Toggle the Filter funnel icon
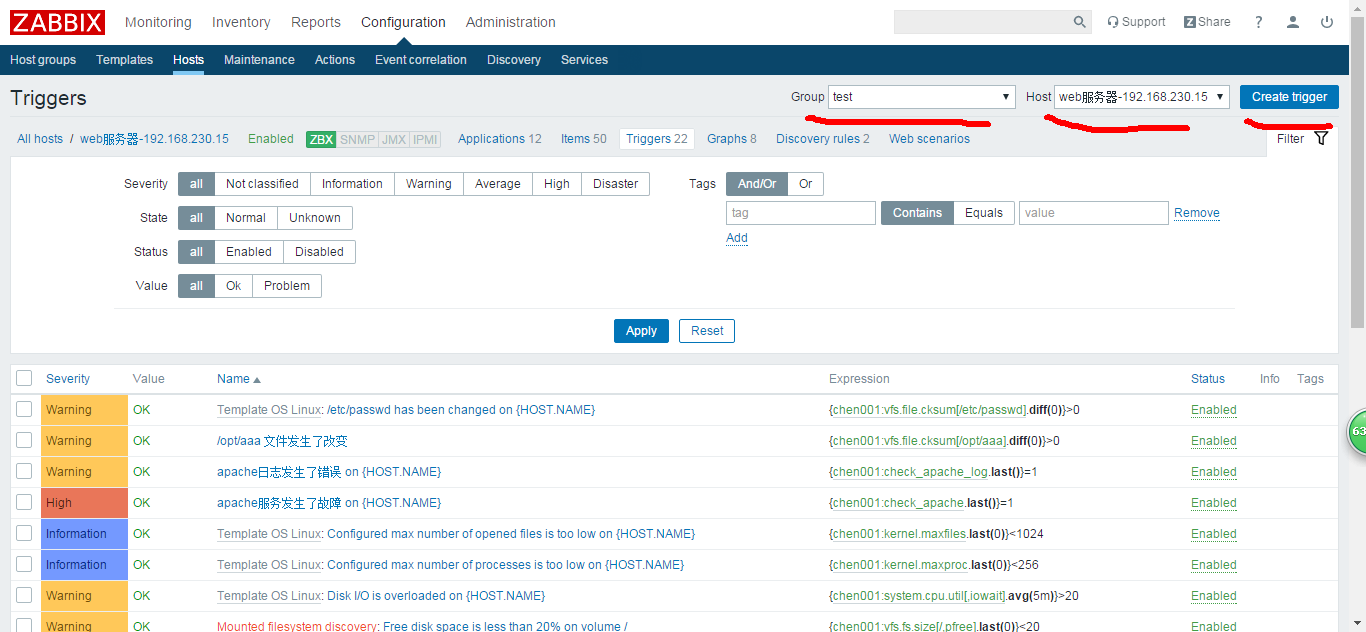The image size is (1366, 632). (1321, 139)
